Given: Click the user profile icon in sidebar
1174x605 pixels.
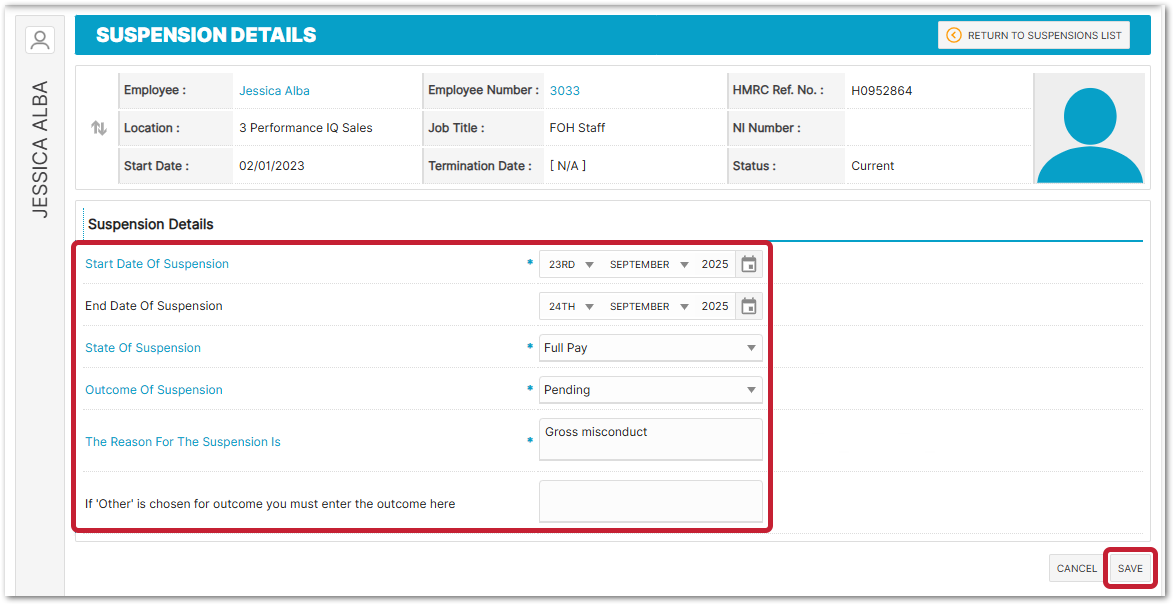Looking at the screenshot, I should click(x=40, y=40).
